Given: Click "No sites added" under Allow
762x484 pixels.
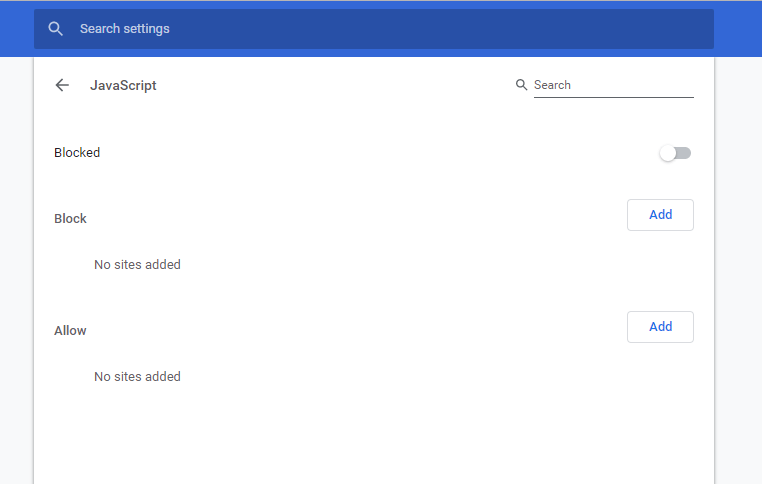Looking at the screenshot, I should click(x=137, y=377).
